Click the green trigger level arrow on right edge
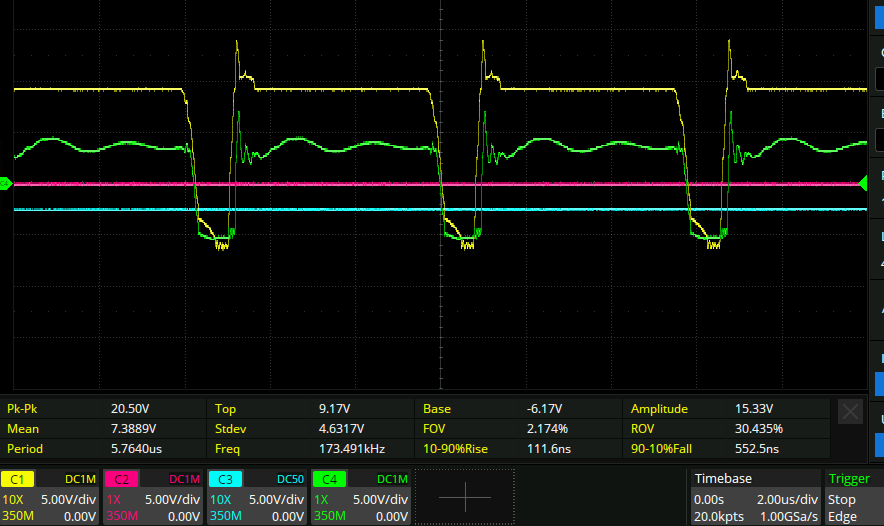 864,183
